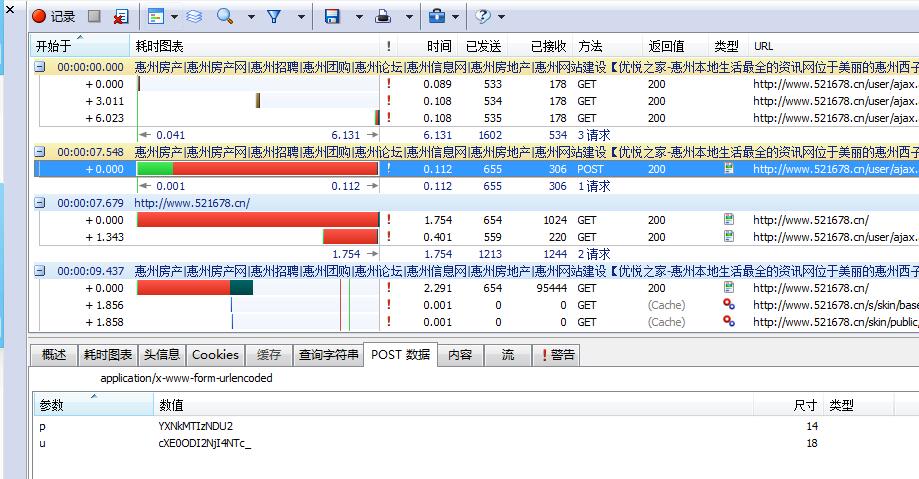Image resolution: width=919 pixels, height=479 pixels.
Task: Click the 耗时图表 column header
Action: [254, 46]
